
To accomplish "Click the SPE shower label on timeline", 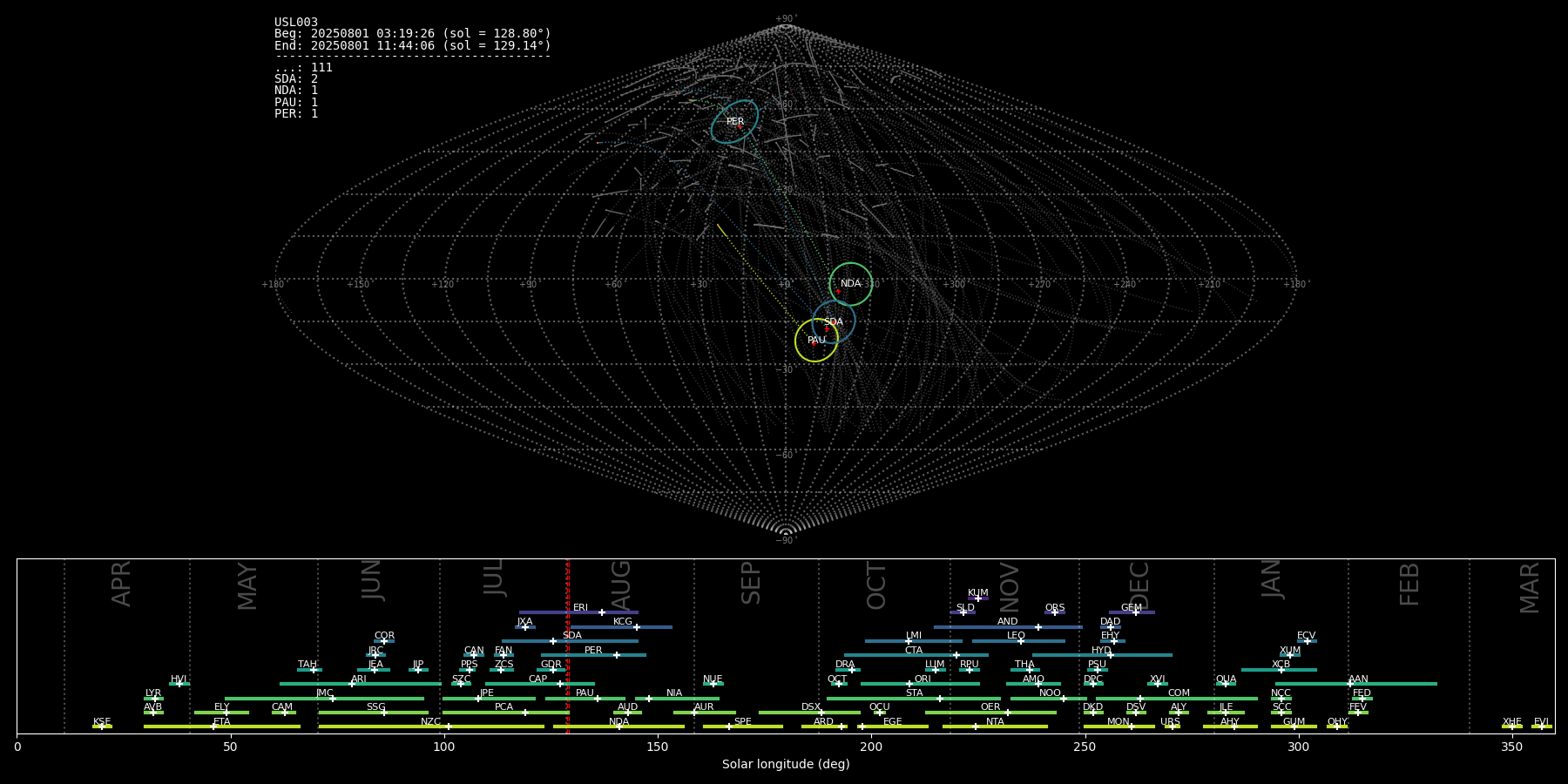I will coord(743,722).
